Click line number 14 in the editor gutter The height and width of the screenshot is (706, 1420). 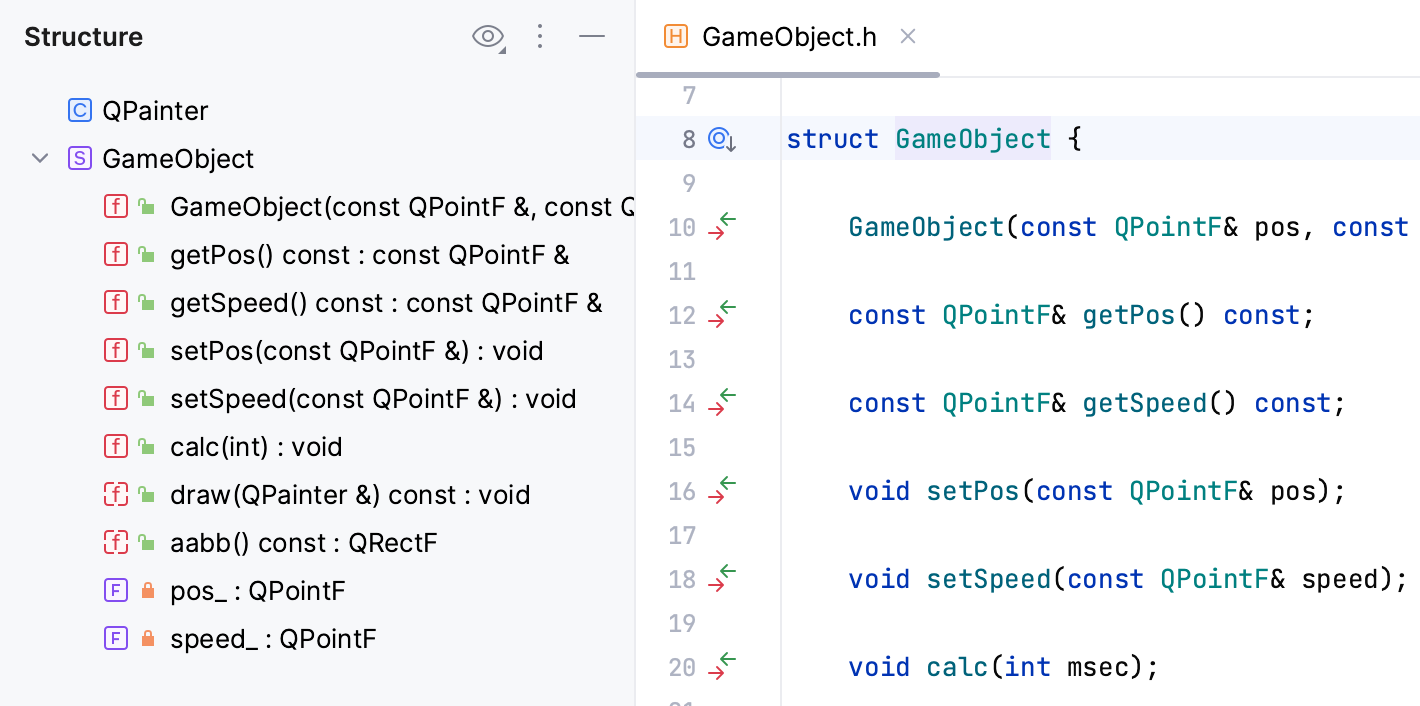(681, 403)
